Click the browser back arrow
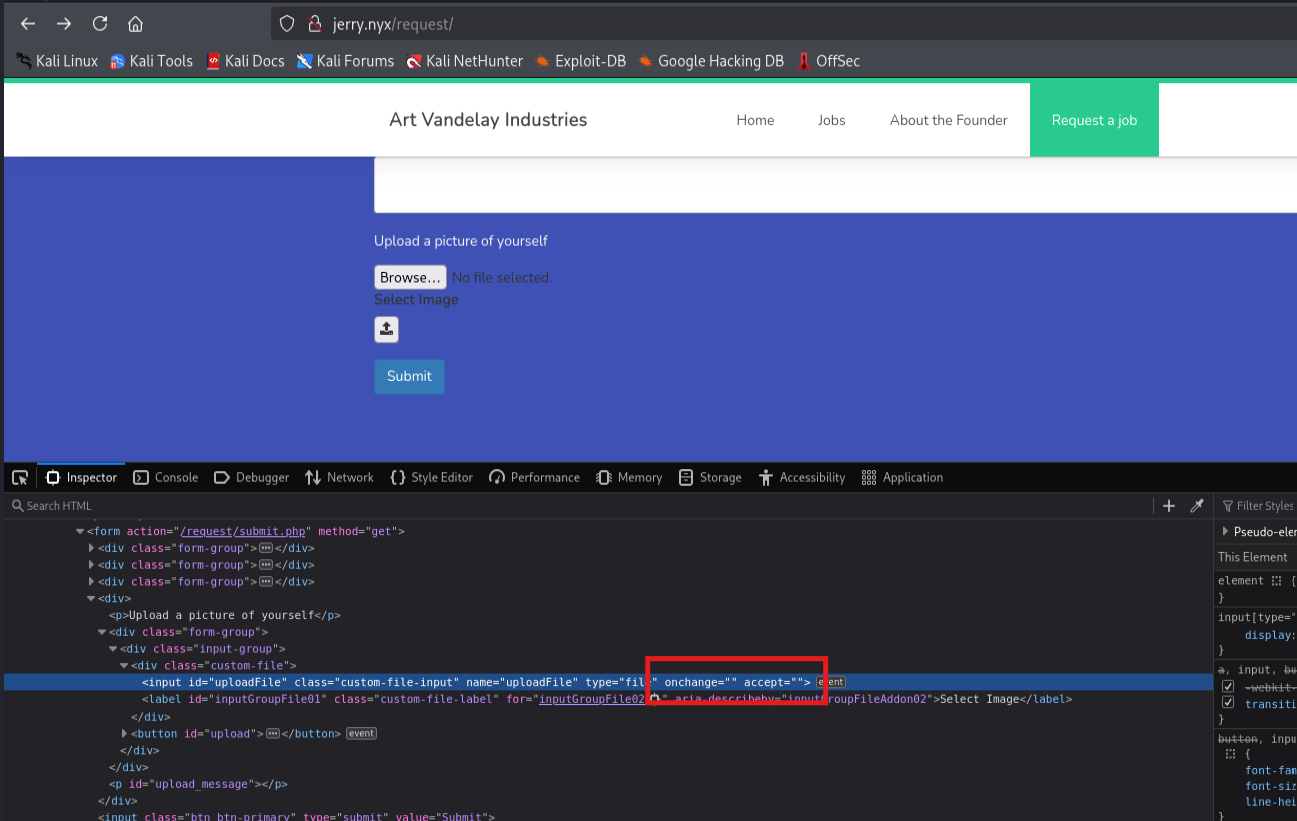 [28, 24]
